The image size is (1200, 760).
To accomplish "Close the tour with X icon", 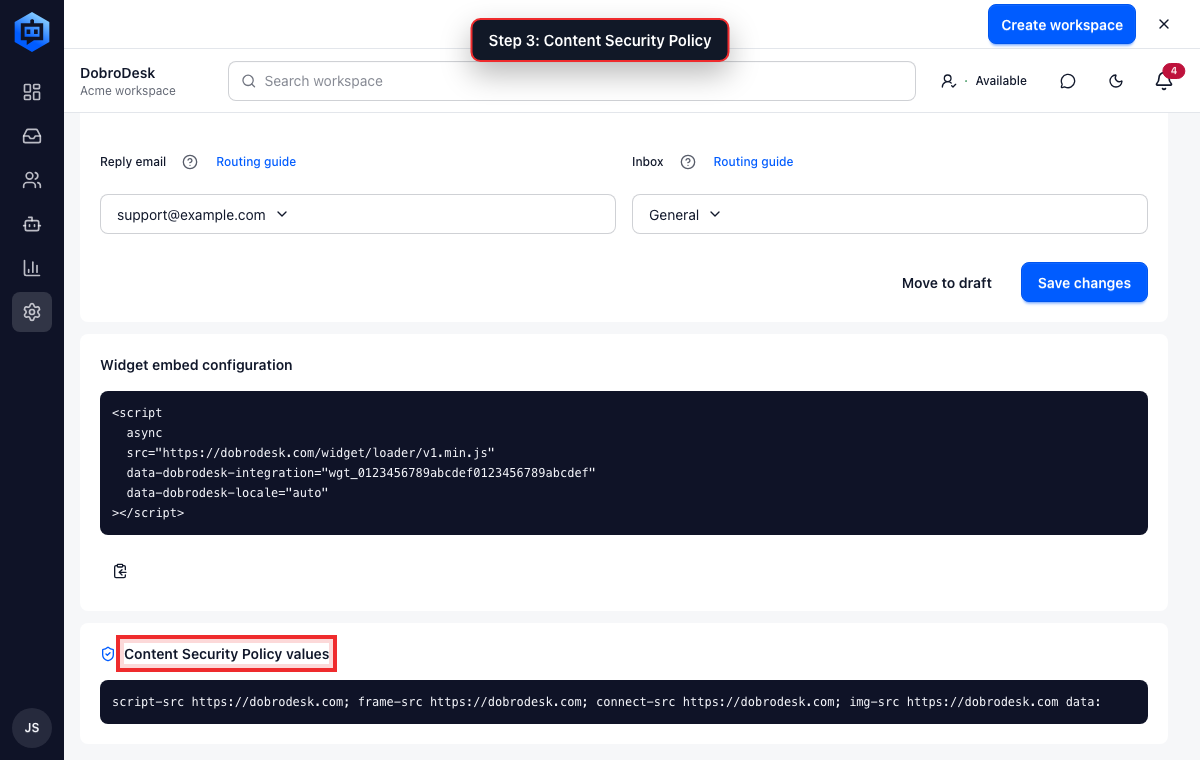I will [x=1164, y=24].
